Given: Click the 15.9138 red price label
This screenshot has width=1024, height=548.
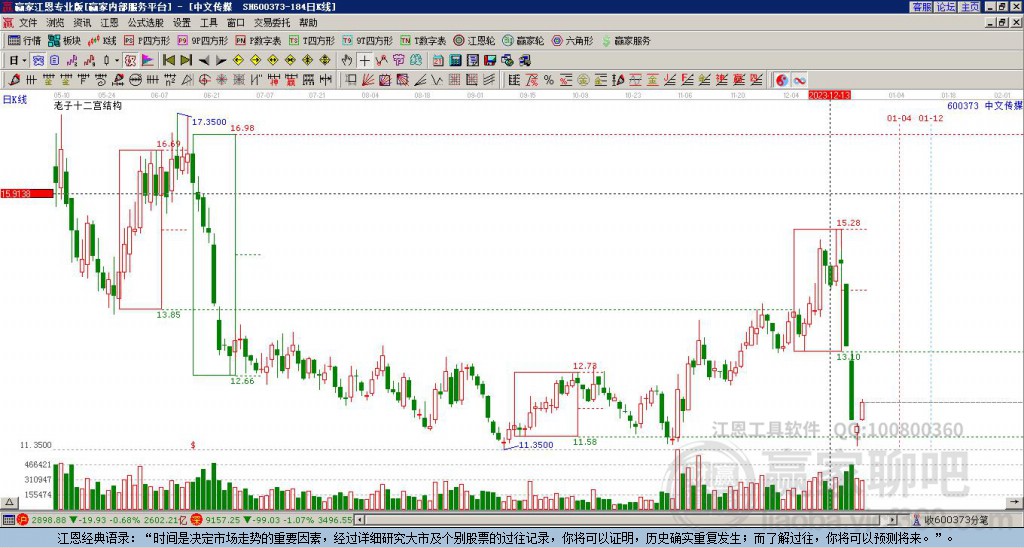Looking at the screenshot, I should click(x=27, y=193).
